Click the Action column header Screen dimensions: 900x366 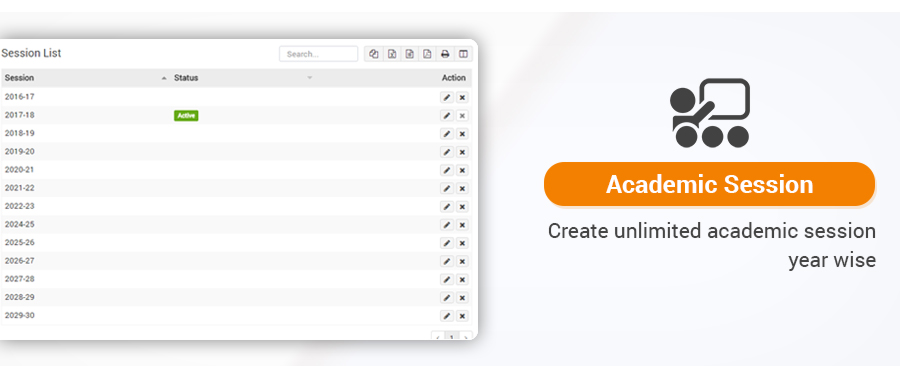click(453, 78)
